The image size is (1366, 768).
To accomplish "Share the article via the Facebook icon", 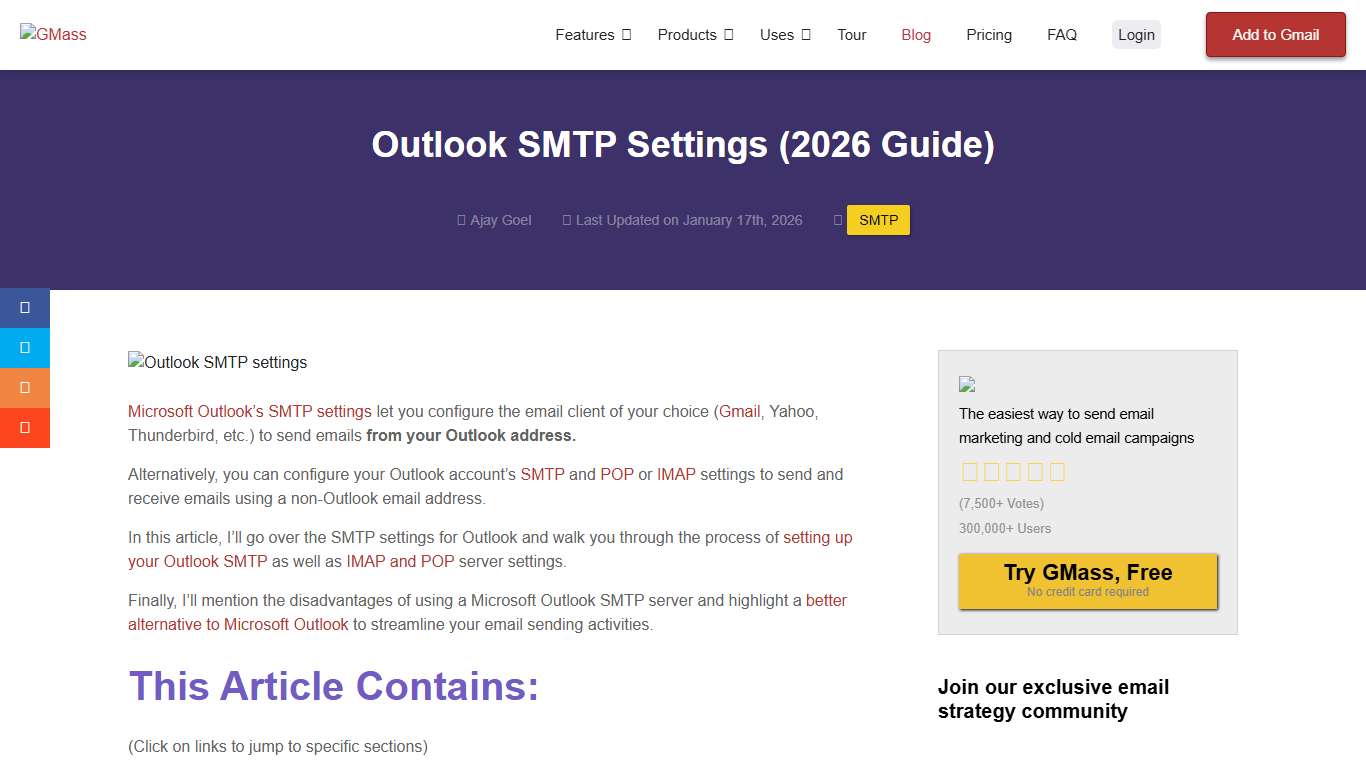I will pos(24,308).
